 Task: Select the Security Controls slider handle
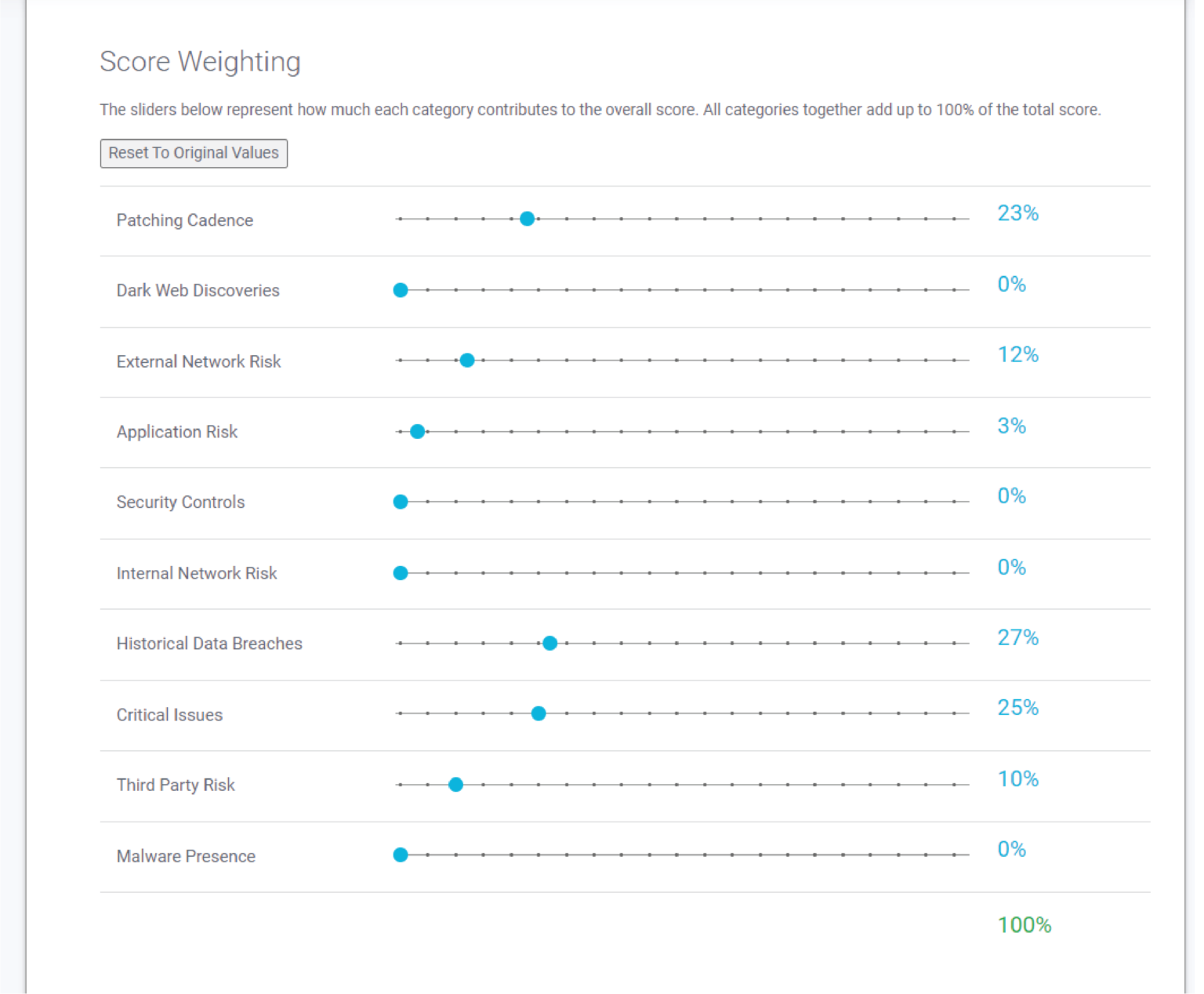pos(400,502)
